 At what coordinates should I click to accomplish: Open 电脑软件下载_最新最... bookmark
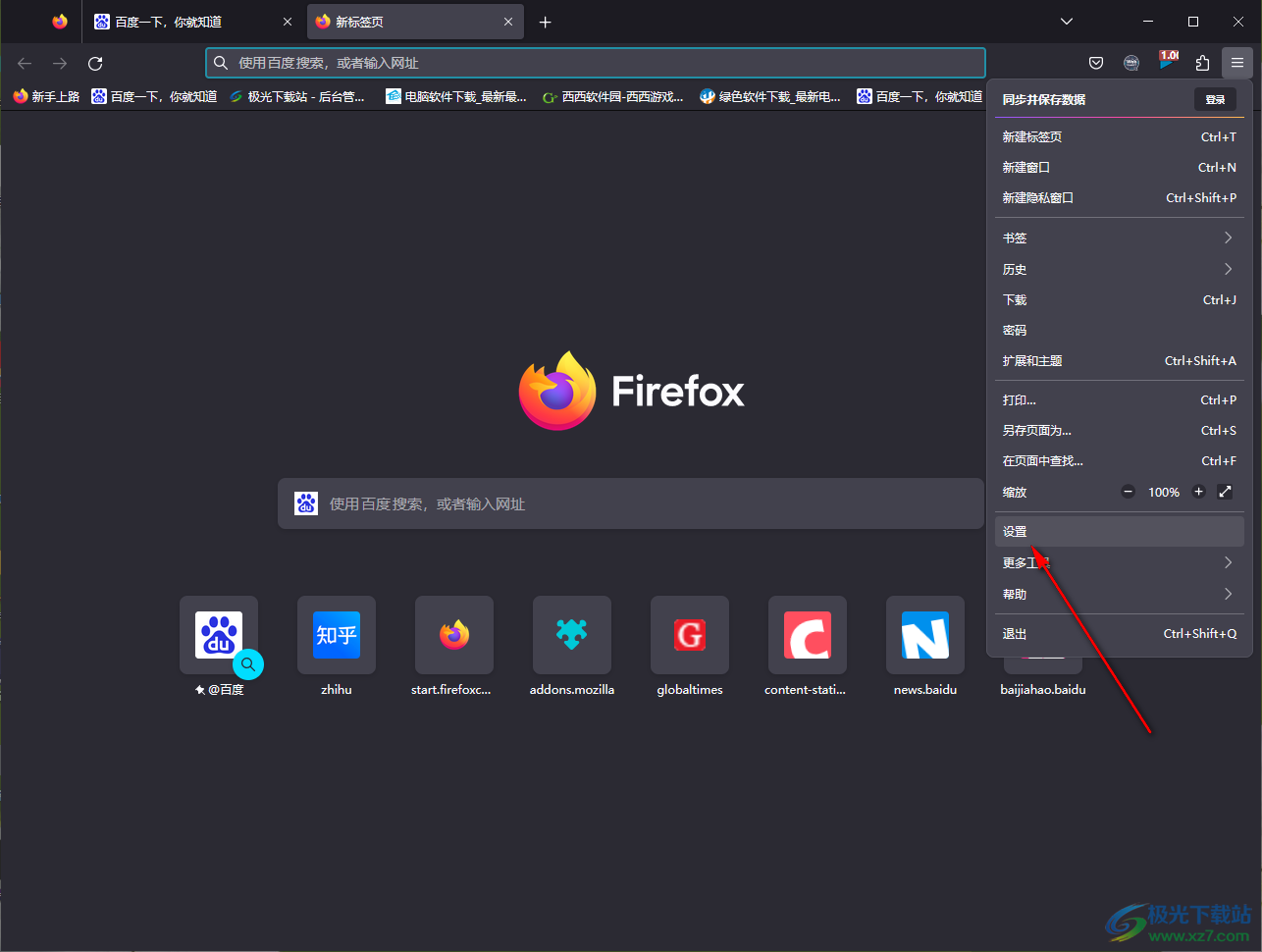[456, 96]
